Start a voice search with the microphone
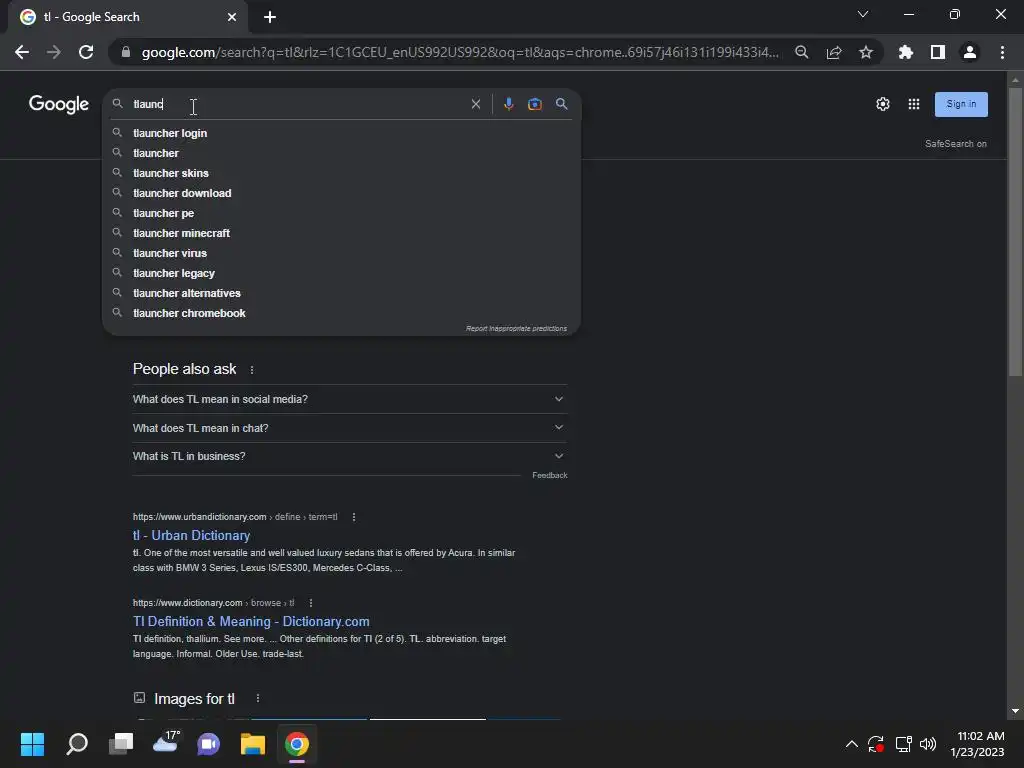This screenshot has height=768, width=1024. (x=508, y=104)
